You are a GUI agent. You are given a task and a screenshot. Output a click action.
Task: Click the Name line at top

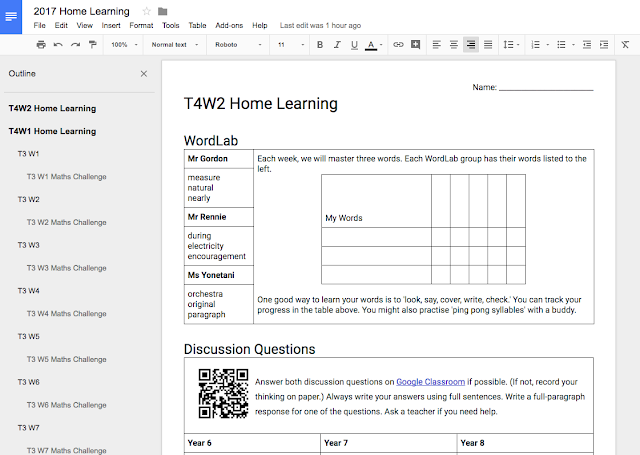(533, 87)
